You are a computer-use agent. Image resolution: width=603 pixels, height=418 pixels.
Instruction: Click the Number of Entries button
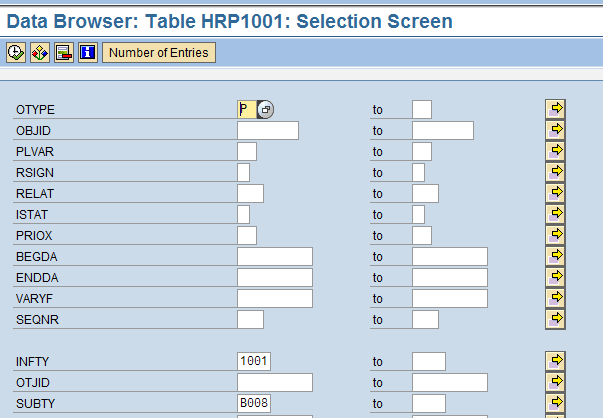pyautogui.click(x=158, y=52)
